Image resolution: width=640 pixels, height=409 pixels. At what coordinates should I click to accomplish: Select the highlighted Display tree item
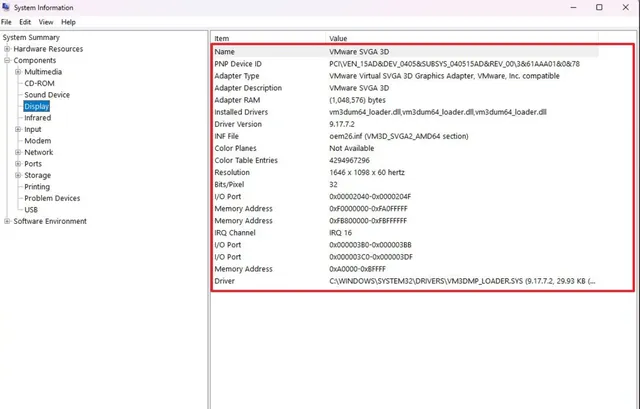37,107
